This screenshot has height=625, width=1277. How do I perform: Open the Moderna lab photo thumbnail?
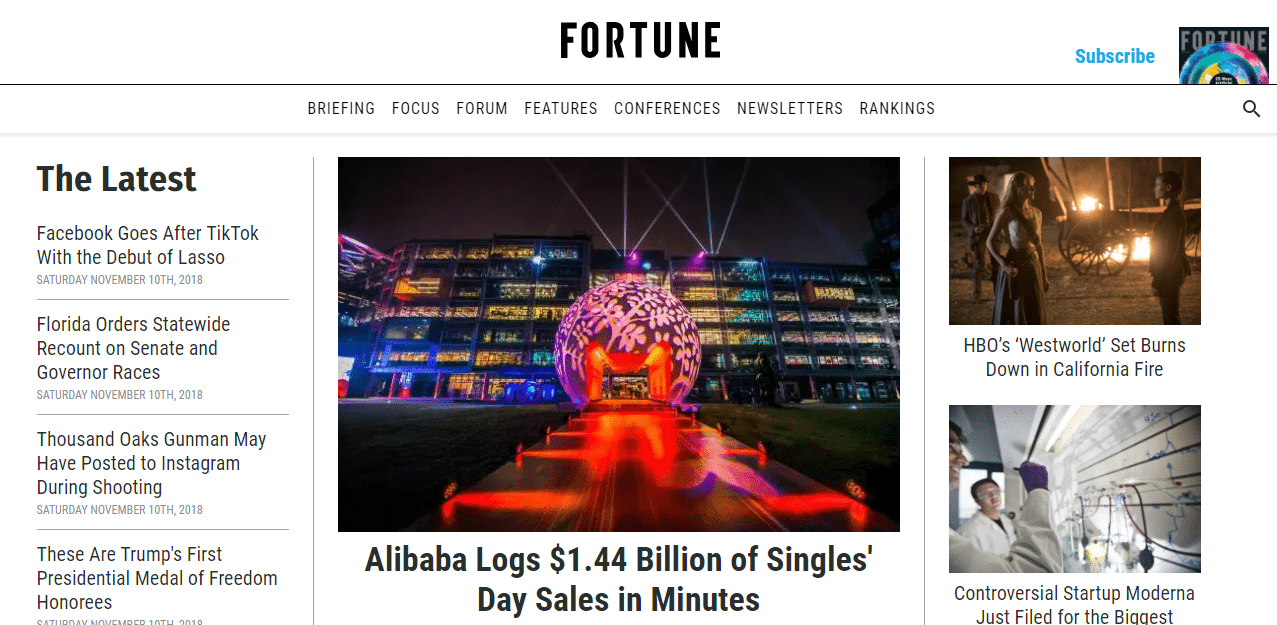(1074, 488)
